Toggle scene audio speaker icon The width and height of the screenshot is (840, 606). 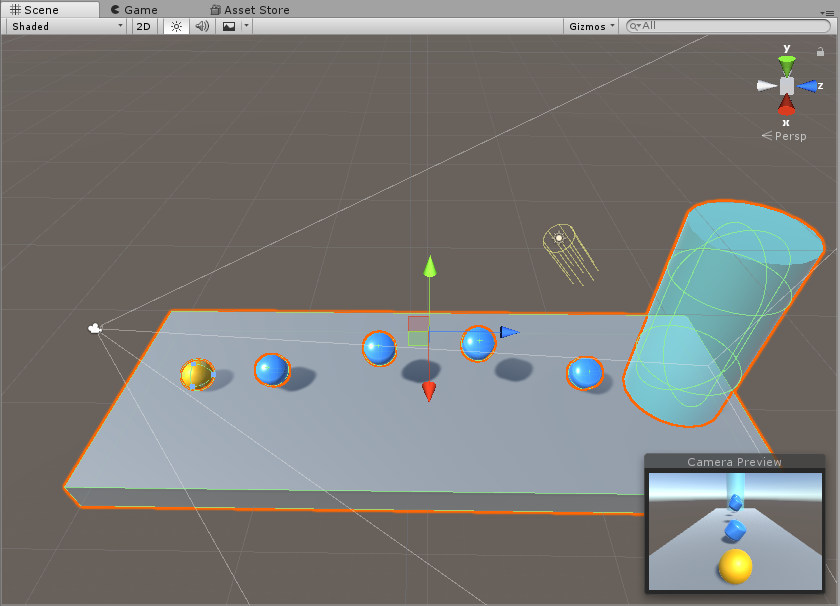202,26
